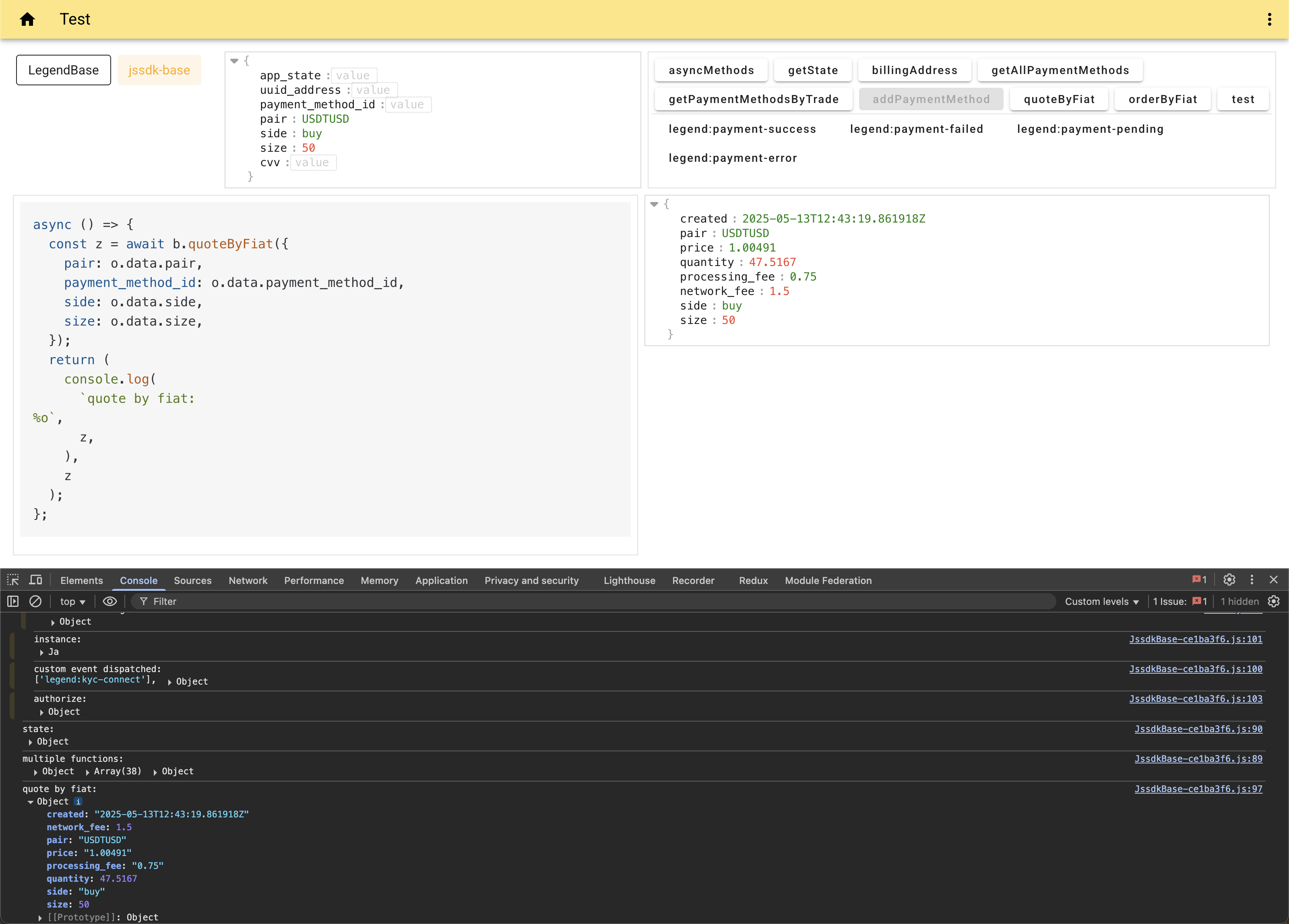Open the Application tab
1289x924 pixels.
point(441,580)
